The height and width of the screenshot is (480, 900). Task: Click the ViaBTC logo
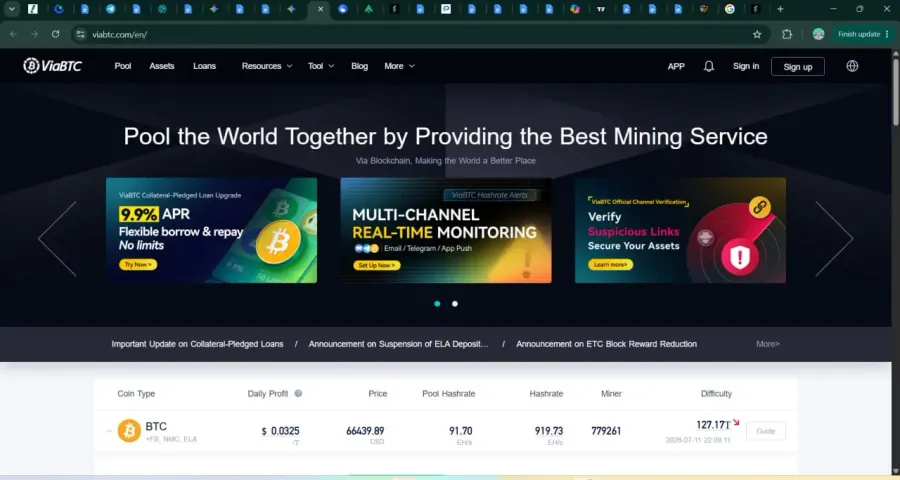click(52, 66)
